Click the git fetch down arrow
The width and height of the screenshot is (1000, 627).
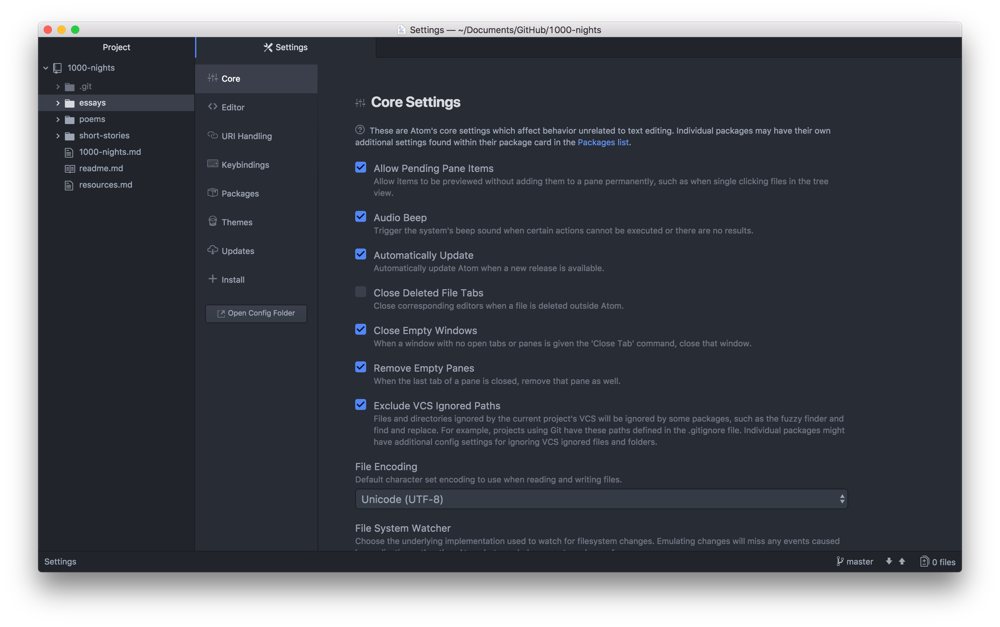(x=888, y=561)
